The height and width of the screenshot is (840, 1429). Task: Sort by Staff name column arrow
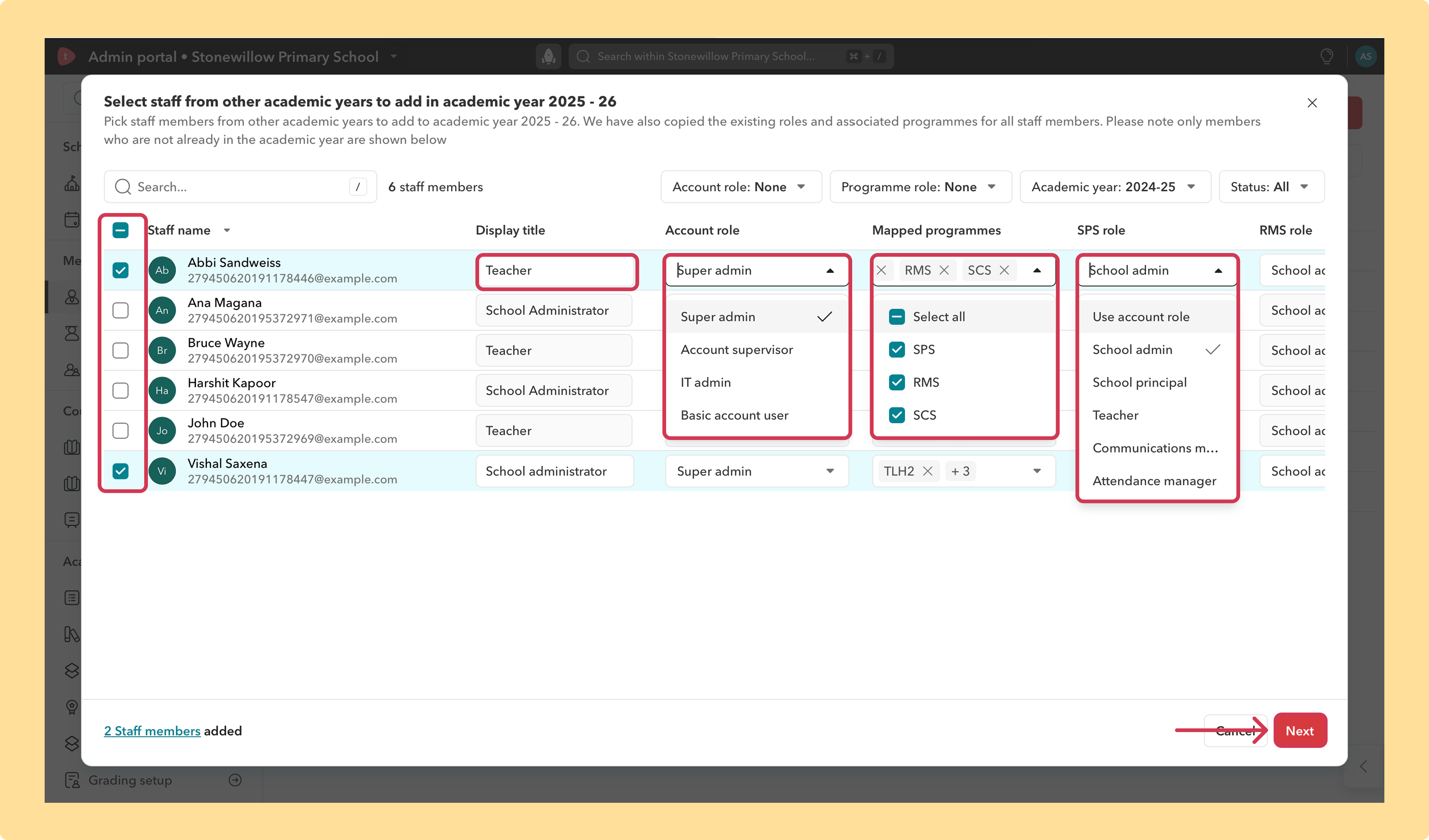coord(227,230)
